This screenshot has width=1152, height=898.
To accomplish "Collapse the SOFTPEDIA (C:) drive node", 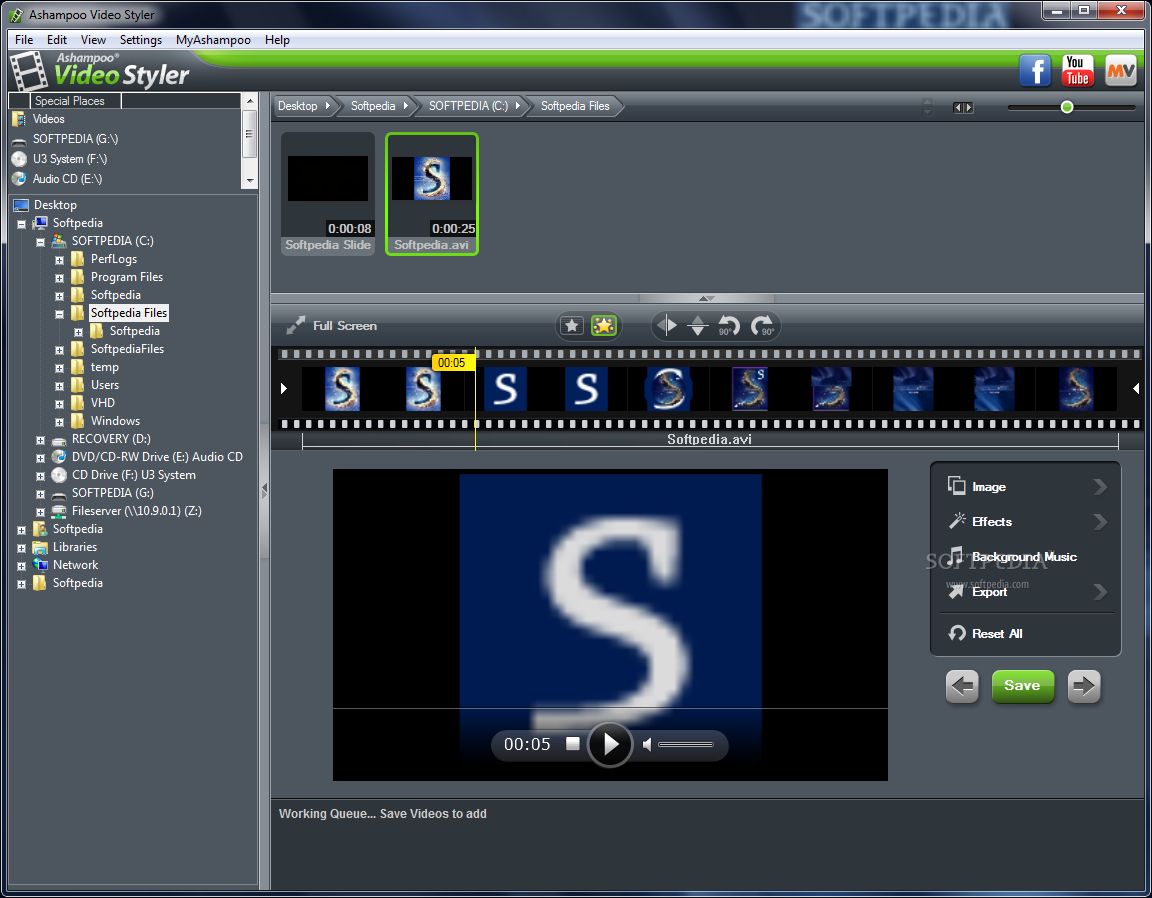I will click(40, 242).
